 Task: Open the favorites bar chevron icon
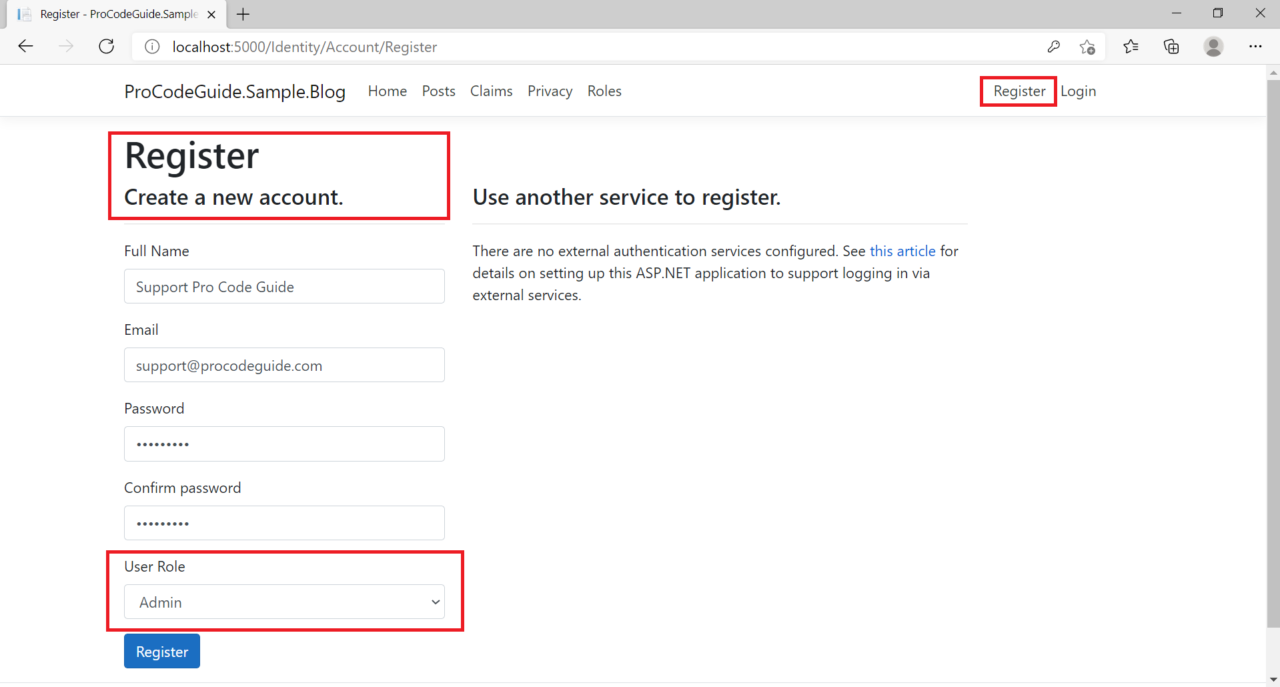click(x=1131, y=46)
